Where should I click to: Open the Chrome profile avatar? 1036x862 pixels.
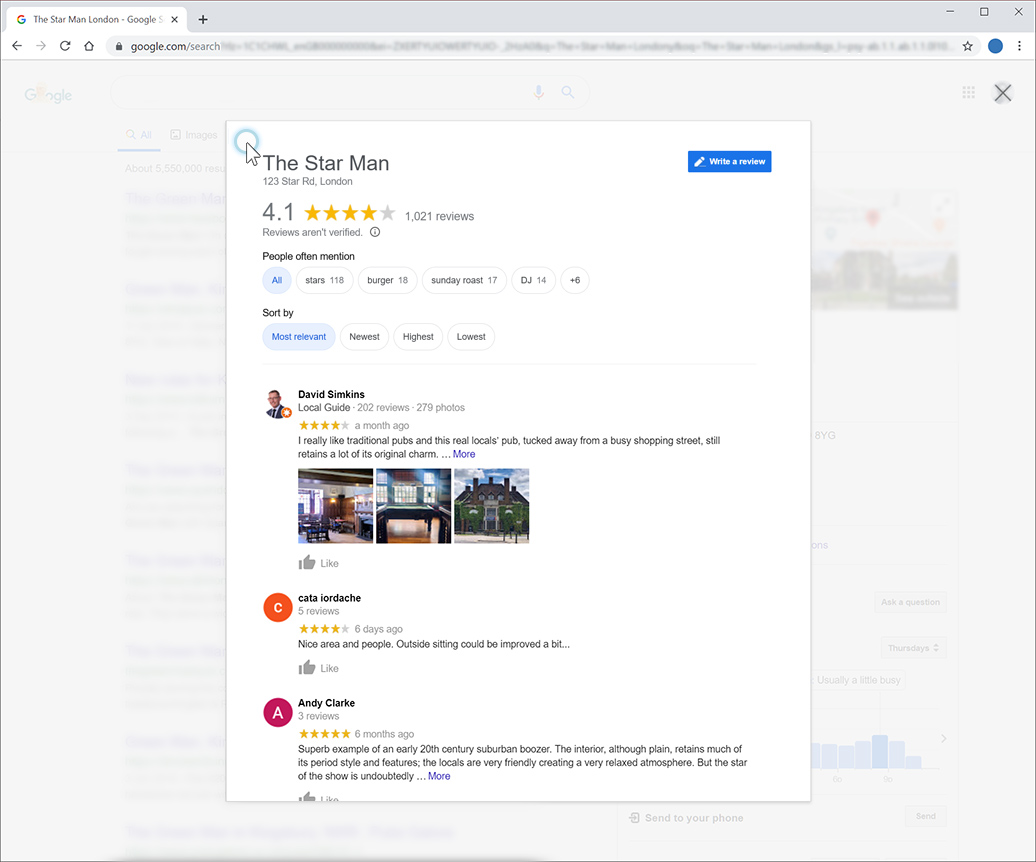pyautogui.click(x=995, y=46)
